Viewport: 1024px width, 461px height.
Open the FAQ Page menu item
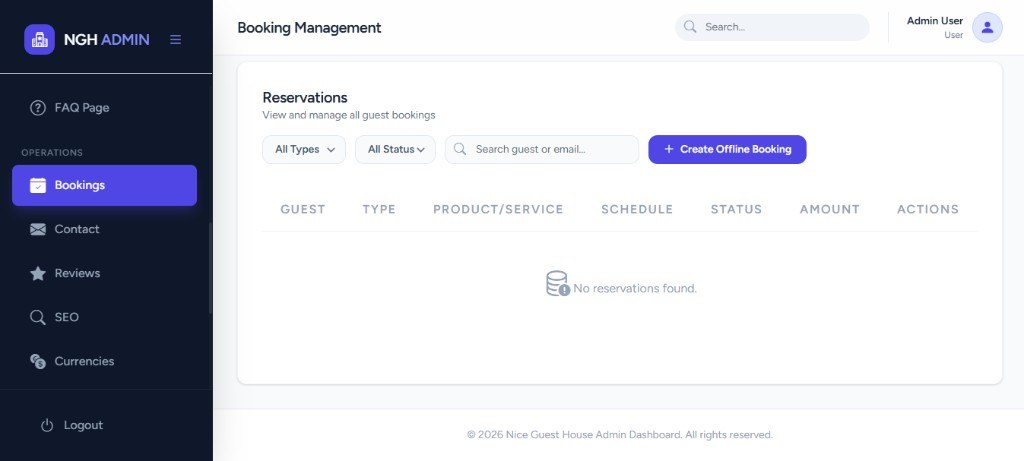pyautogui.click(x=104, y=108)
